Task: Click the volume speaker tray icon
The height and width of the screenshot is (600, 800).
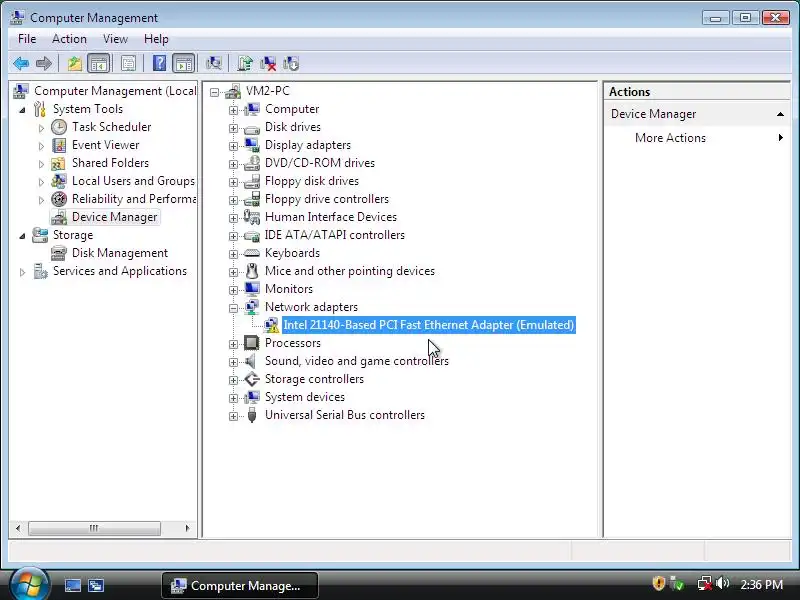Action: click(722, 583)
